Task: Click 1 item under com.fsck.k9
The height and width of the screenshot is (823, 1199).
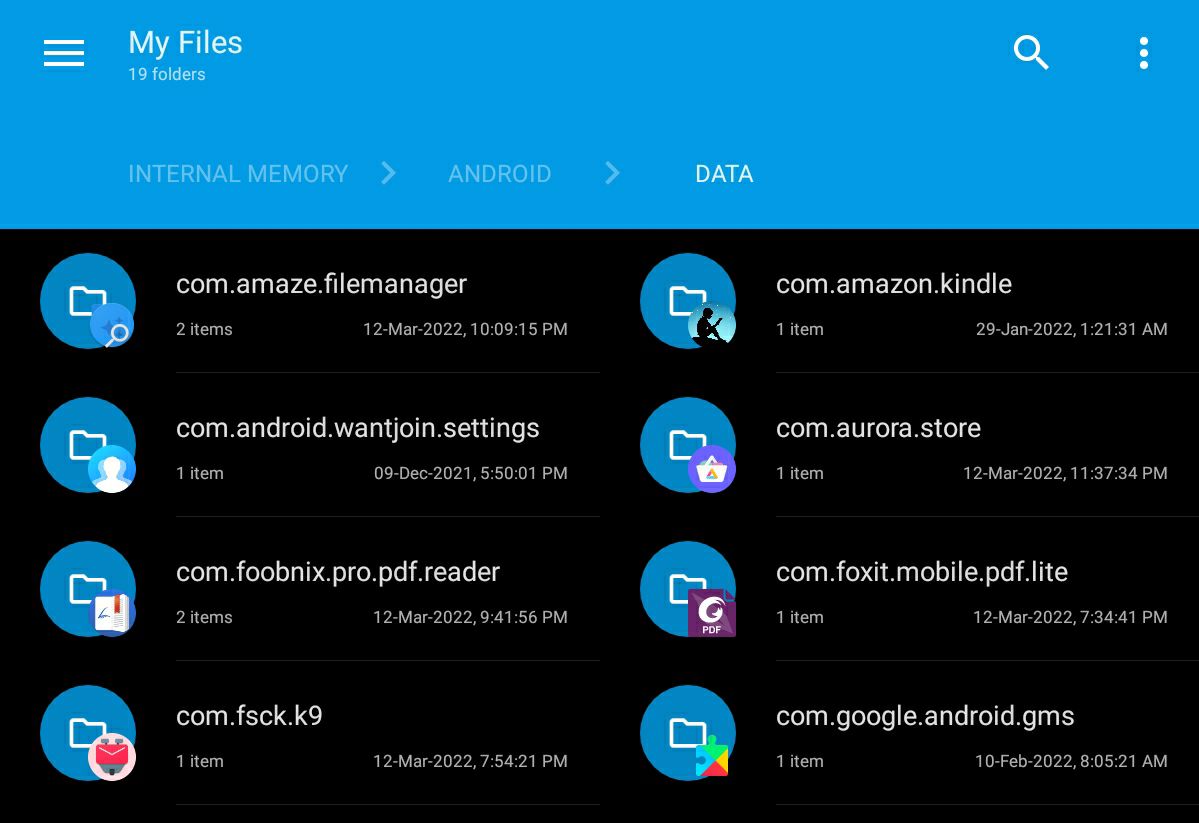Action: click(x=200, y=761)
